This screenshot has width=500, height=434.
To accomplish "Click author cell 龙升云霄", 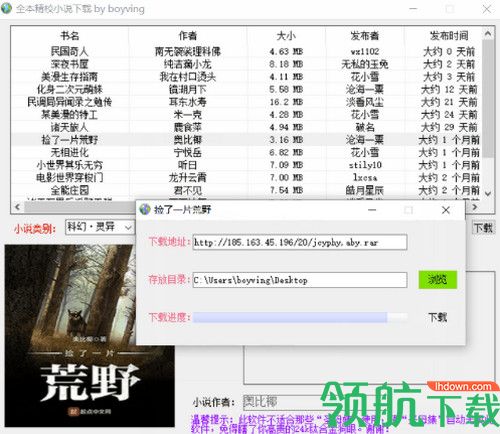I will (x=188, y=178).
